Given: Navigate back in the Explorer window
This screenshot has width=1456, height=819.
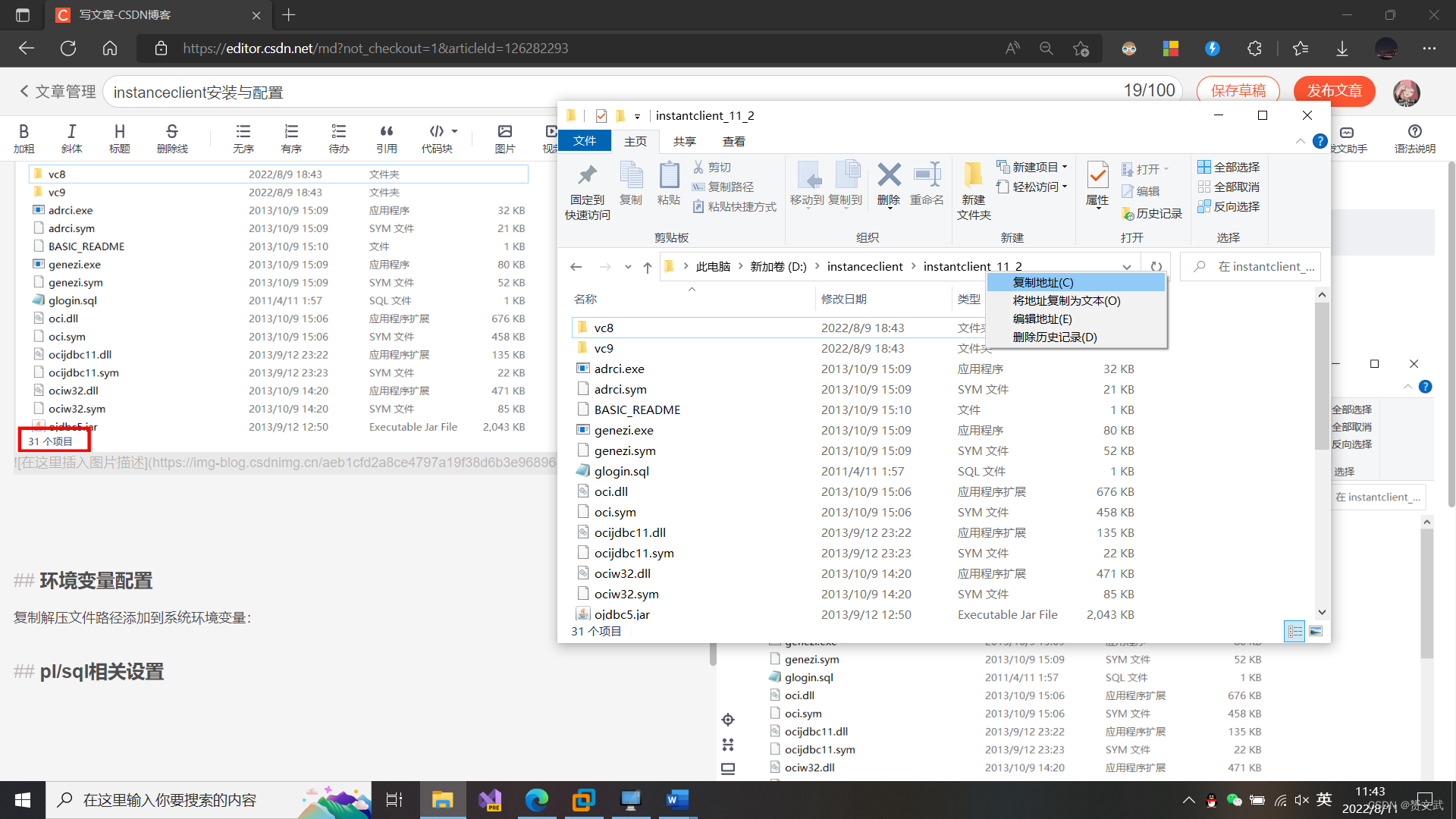Looking at the screenshot, I should [576, 267].
